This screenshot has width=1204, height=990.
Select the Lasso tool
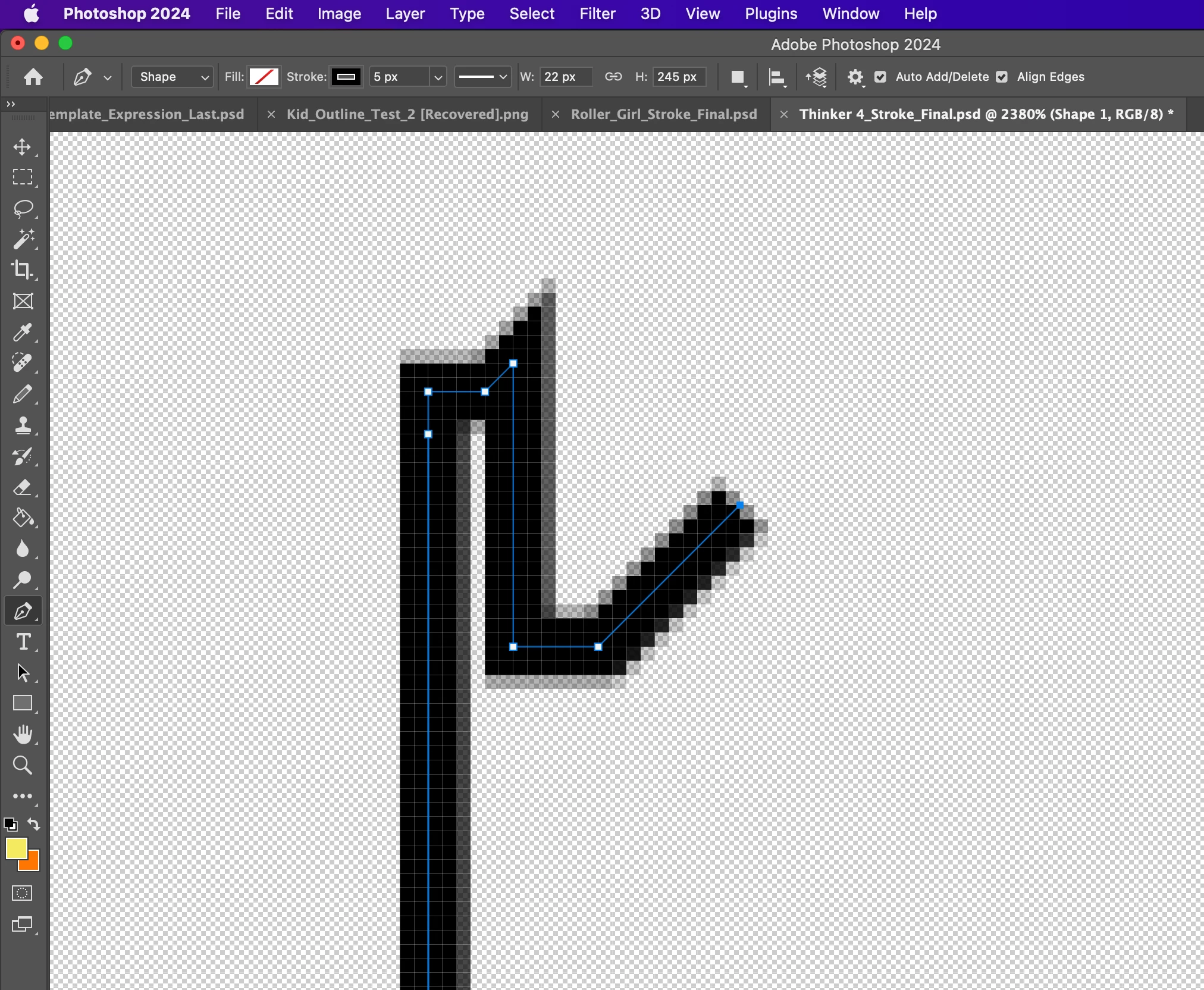click(23, 209)
